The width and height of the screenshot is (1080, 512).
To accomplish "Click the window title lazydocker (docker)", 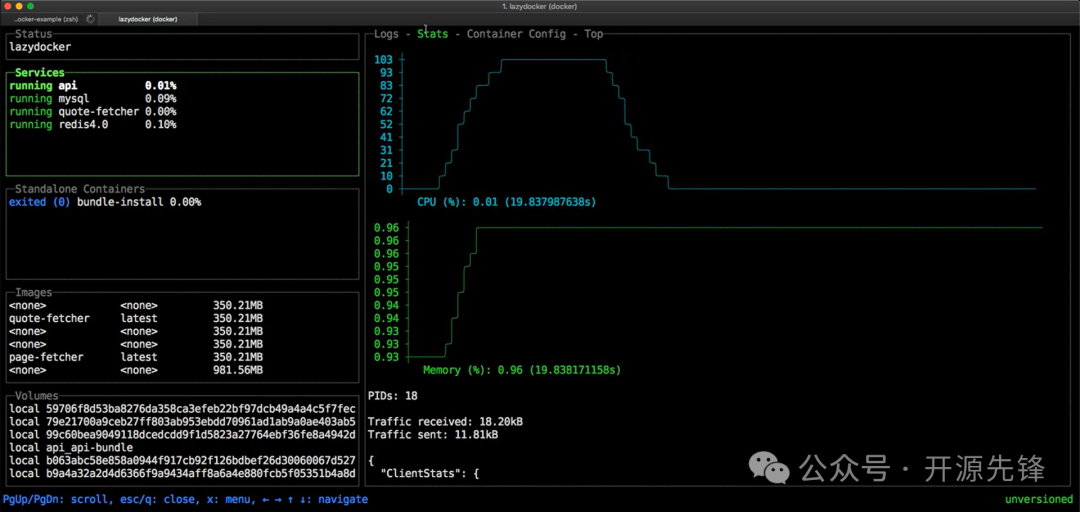I will (x=539, y=6).
